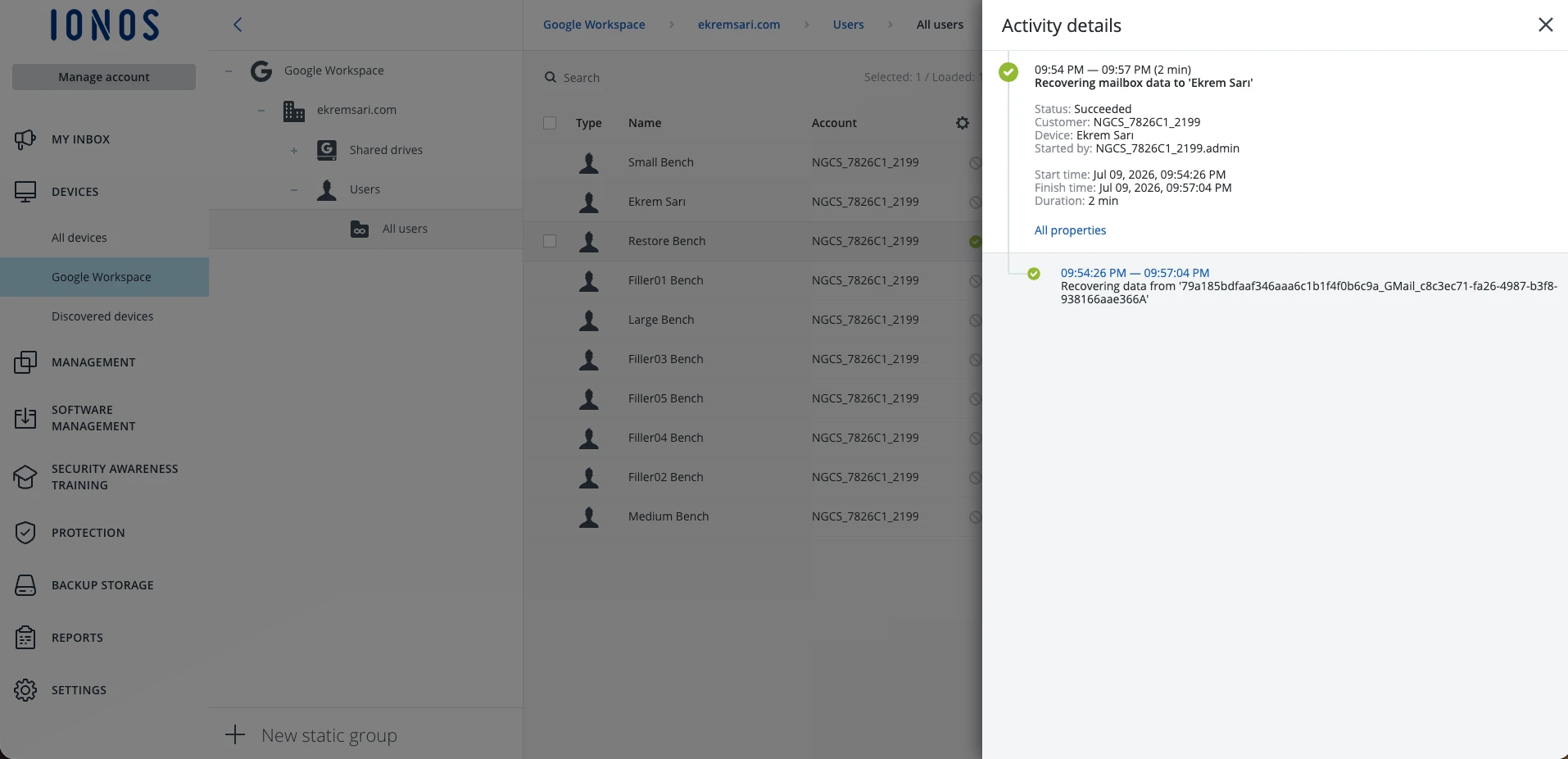1568x759 pixels.
Task: Click the Ekrem Sarı name cell
Action: tap(657, 202)
